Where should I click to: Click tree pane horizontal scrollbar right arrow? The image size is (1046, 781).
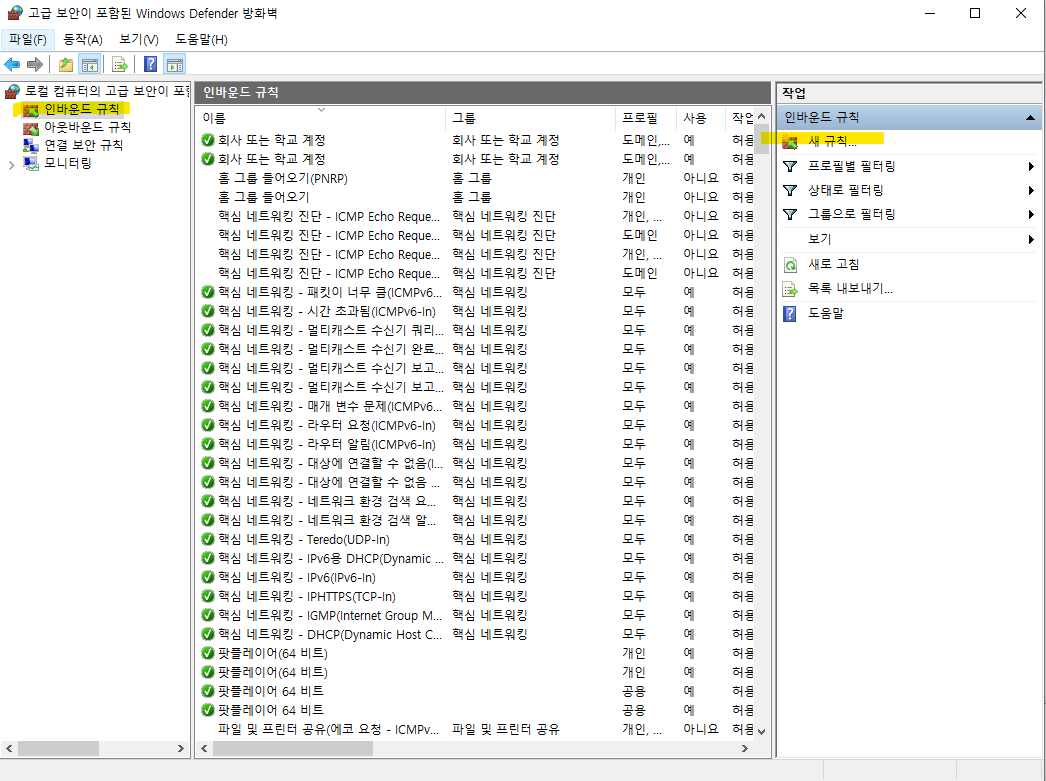(180, 749)
